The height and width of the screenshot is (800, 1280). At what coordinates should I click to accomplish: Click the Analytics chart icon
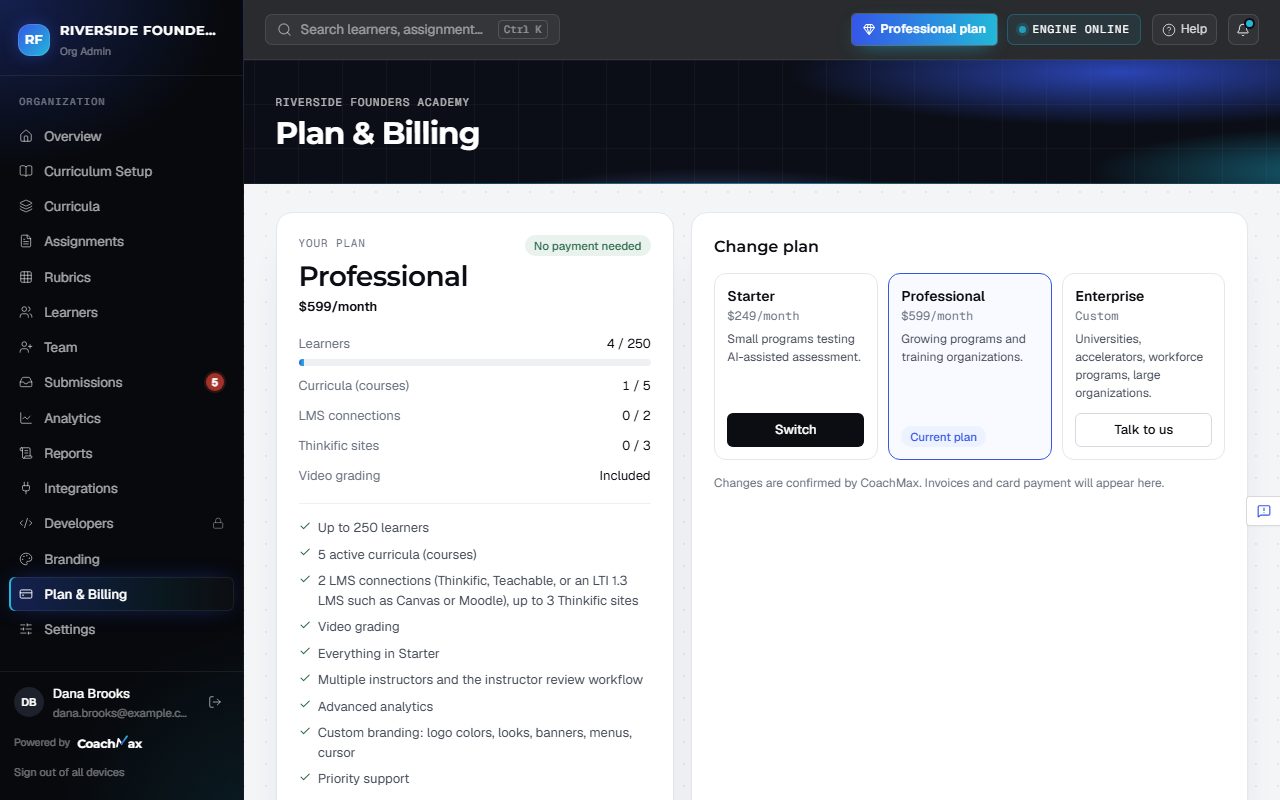pyautogui.click(x=26, y=418)
